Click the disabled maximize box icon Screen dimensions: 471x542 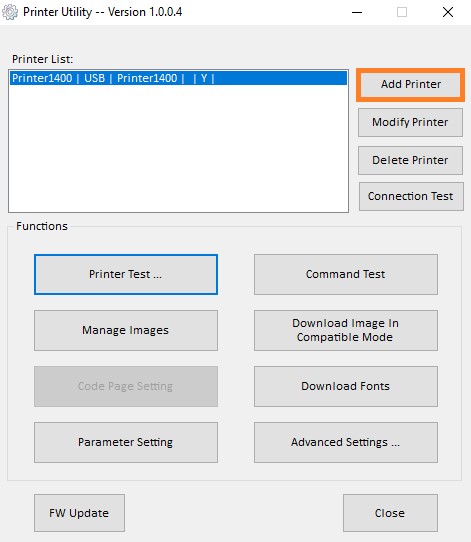tap(402, 12)
